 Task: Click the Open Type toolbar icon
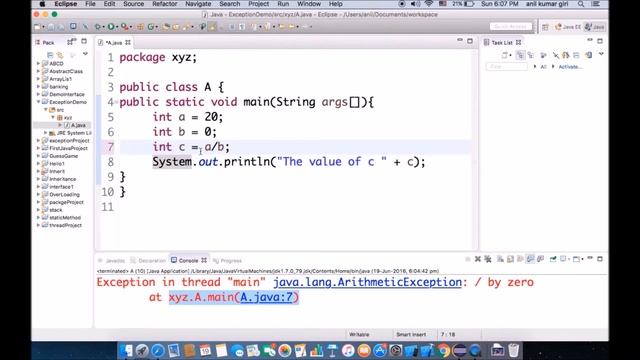pos(166,27)
